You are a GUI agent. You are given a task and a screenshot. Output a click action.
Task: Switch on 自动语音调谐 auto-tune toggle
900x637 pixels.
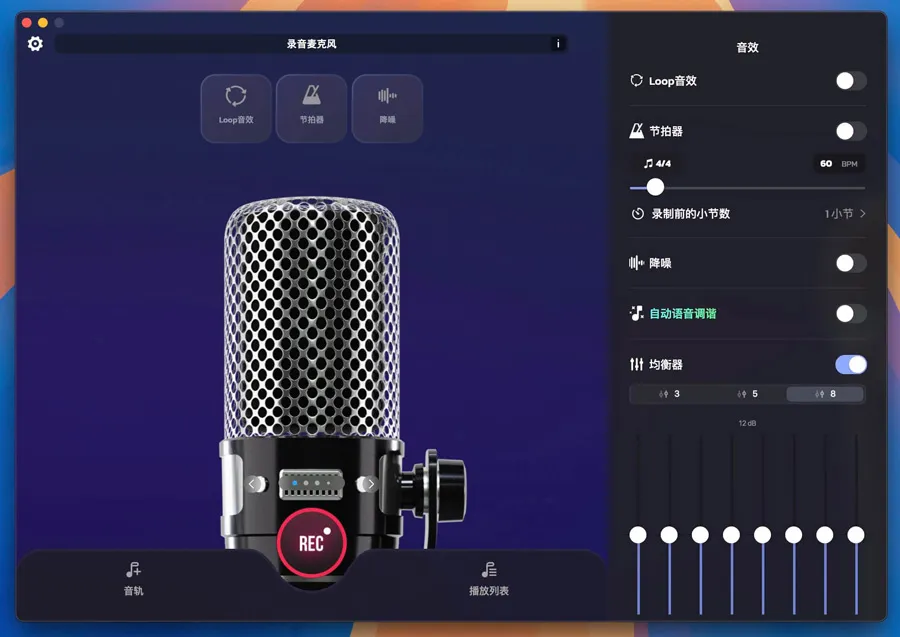click(850, 314)
